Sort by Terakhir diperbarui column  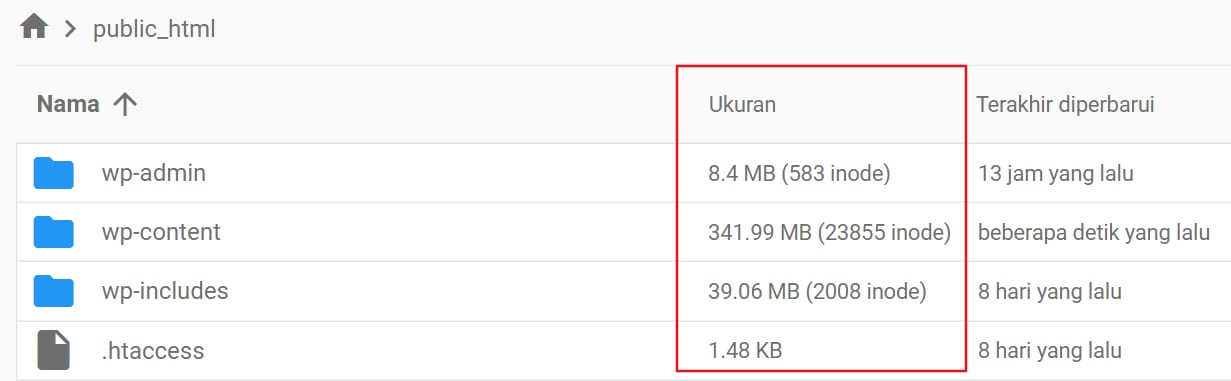(1066, 104)
